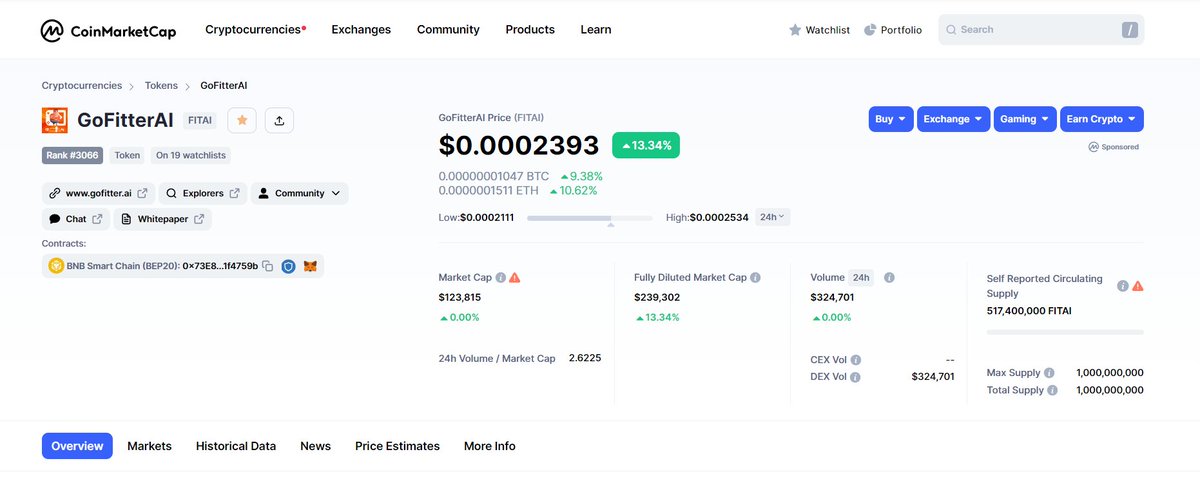This screenshot has height=481, width=1200.
Task: Switch to the Historical Data tab
Action: (x=236, y=446)
